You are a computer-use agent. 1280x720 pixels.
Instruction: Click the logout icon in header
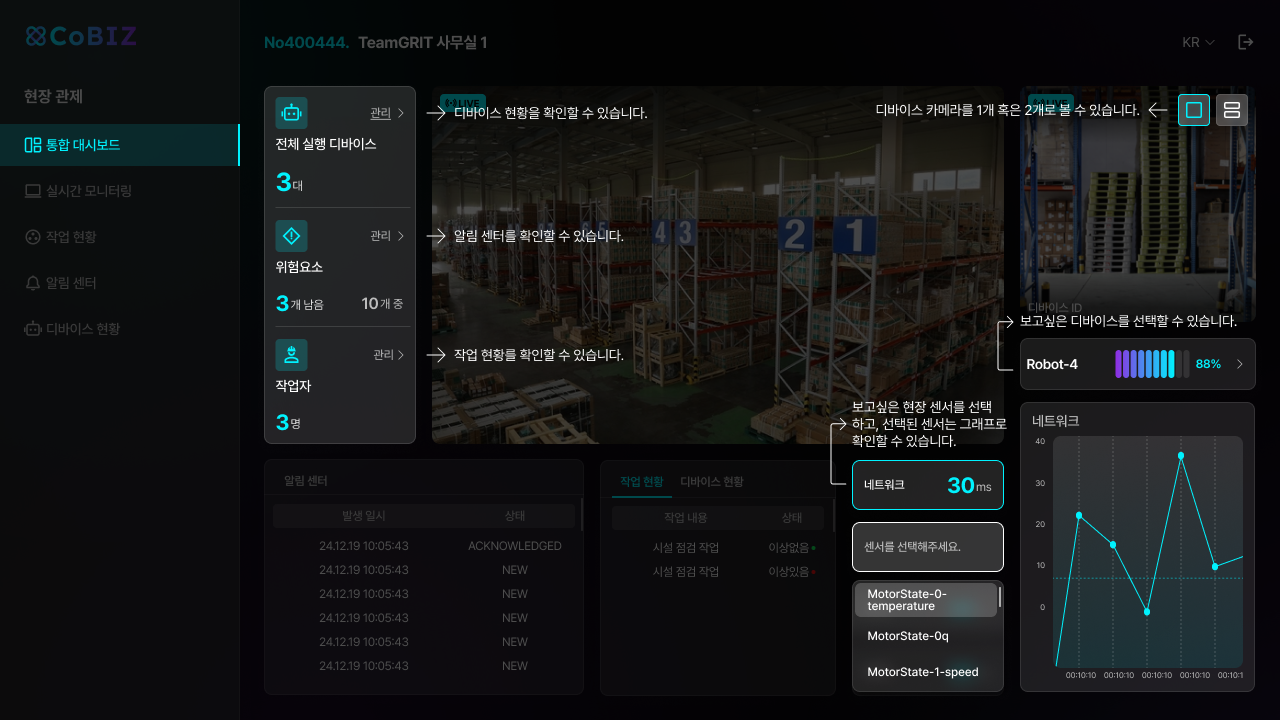tap(1245, 42)
